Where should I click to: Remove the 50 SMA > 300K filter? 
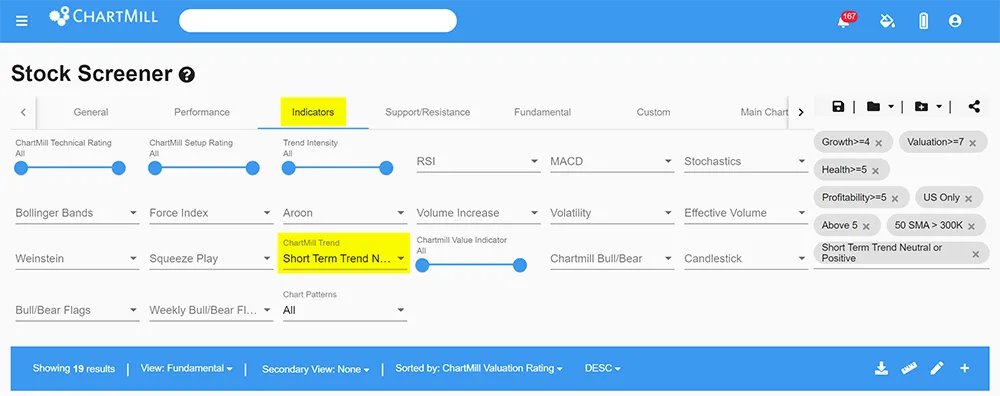pyautogui.click(x=971, y=226)
